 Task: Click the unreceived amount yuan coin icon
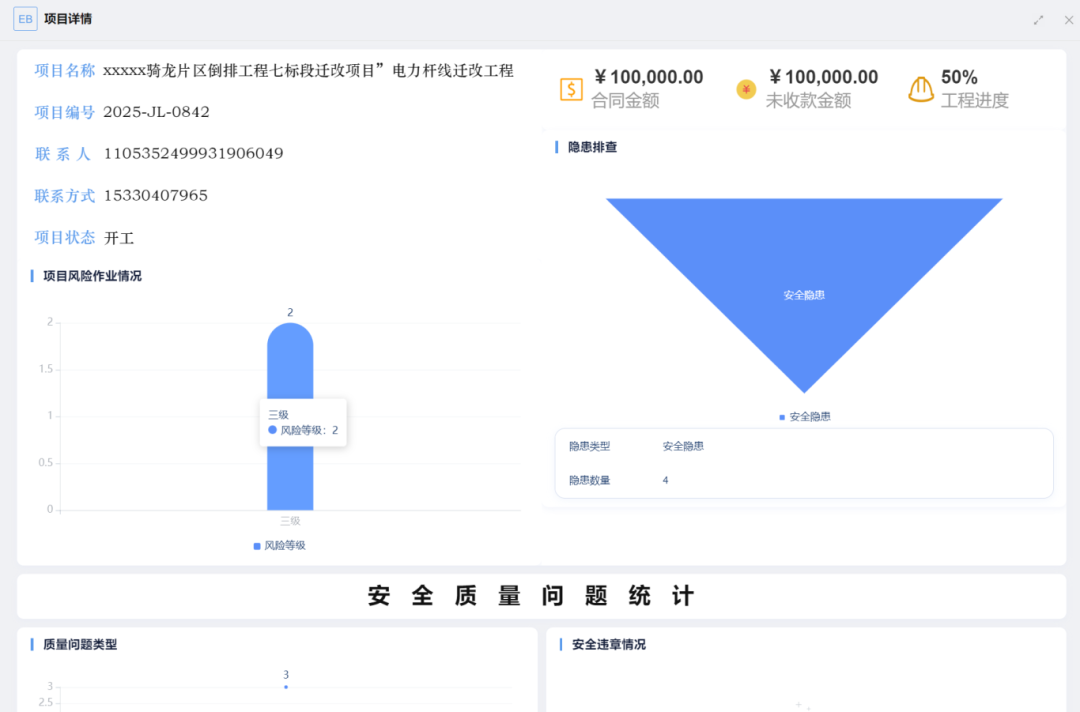746,90
